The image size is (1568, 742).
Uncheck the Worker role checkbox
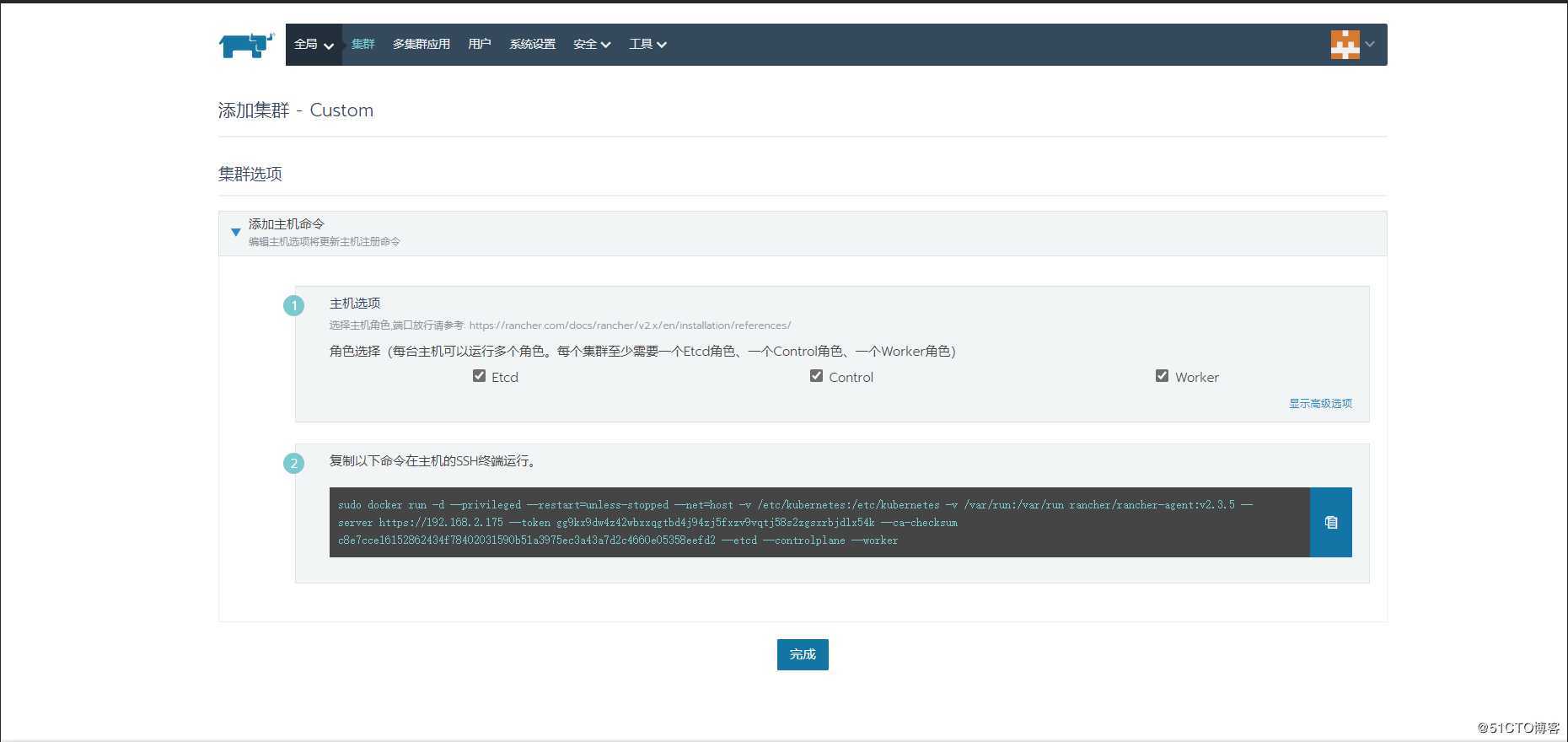(x=1162, y=376)
